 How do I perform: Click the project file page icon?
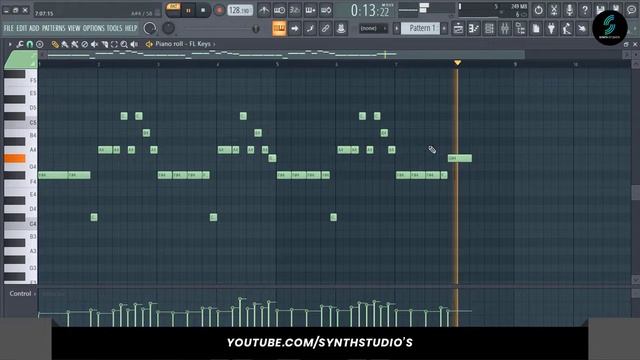[x=536, y=29]
